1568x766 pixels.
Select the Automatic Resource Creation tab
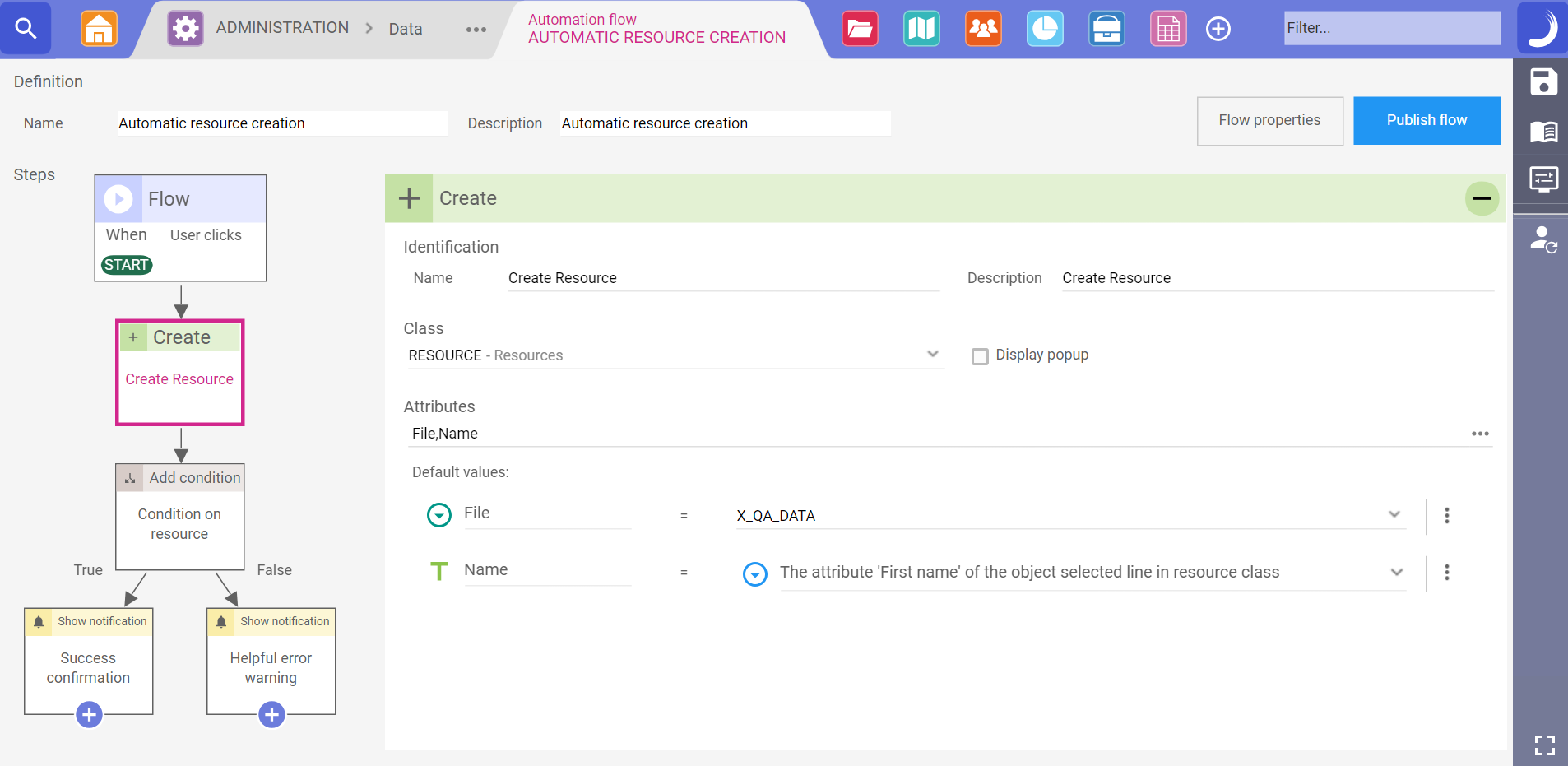(656, 29)
